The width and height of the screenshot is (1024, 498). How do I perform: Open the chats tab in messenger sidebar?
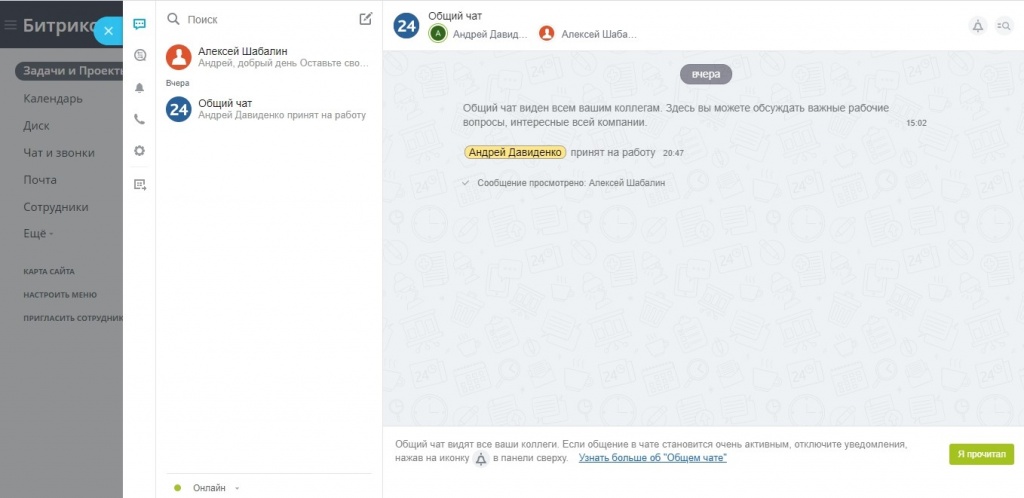click(x=139, y=24)
